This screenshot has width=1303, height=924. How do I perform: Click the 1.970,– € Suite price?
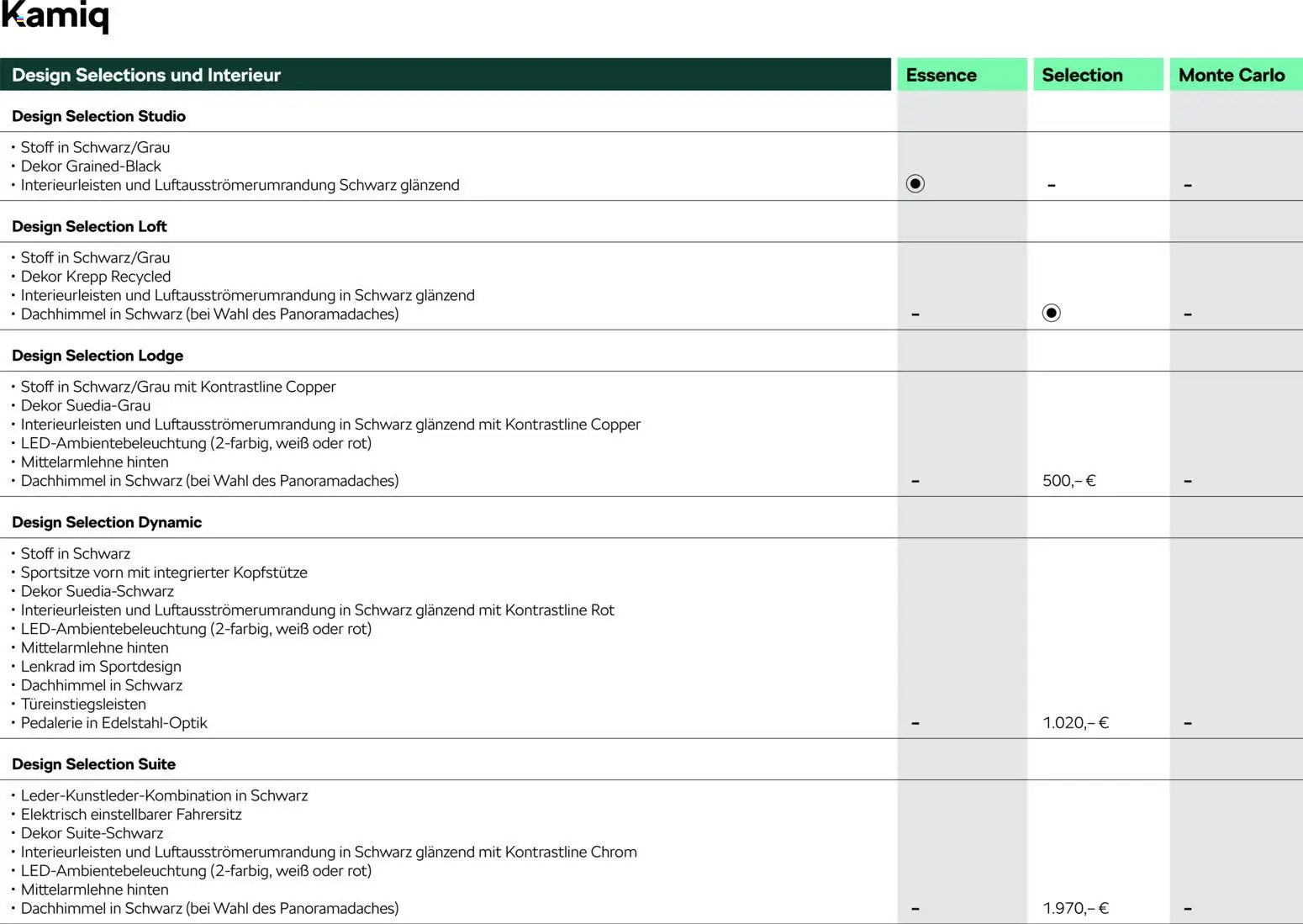1075,908
